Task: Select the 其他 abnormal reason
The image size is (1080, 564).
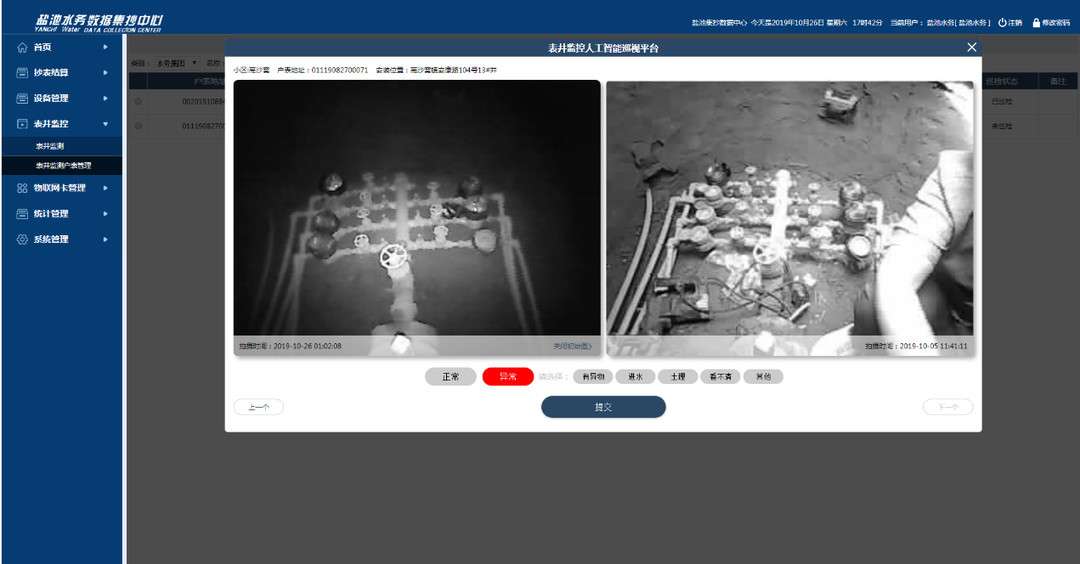Action: (x=763, y=377)
